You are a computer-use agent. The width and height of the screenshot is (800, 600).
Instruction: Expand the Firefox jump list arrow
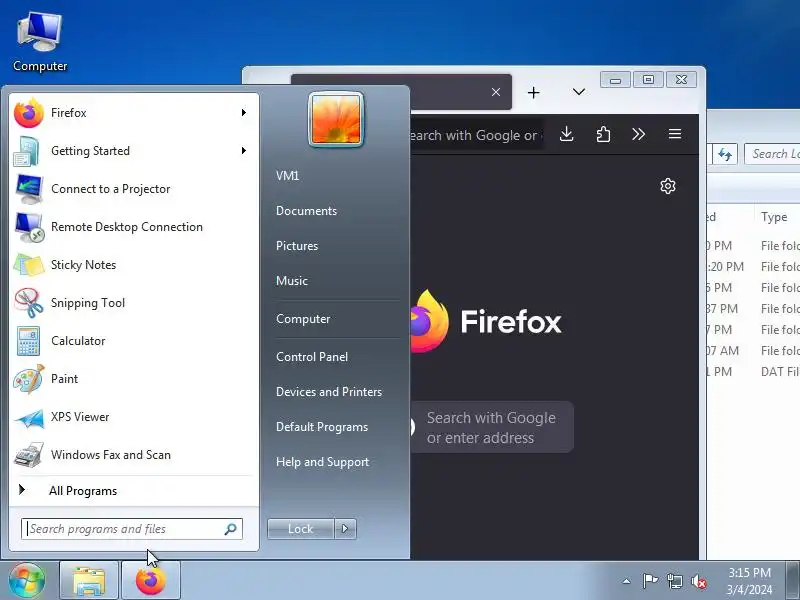pyautogui.click(x=244, y=113)
